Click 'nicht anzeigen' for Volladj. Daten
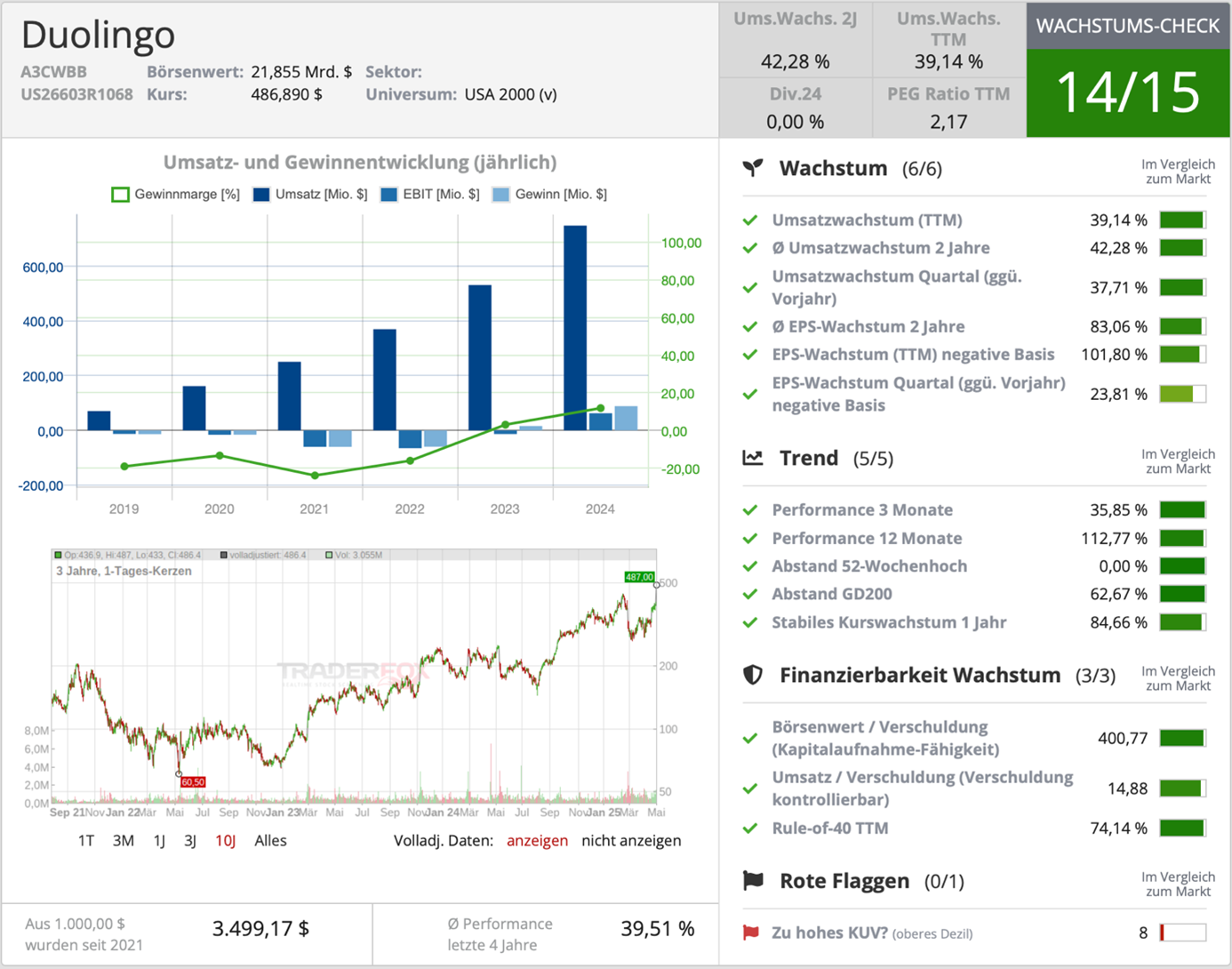This screenshot has height=969, width=1232. [631, 840]
